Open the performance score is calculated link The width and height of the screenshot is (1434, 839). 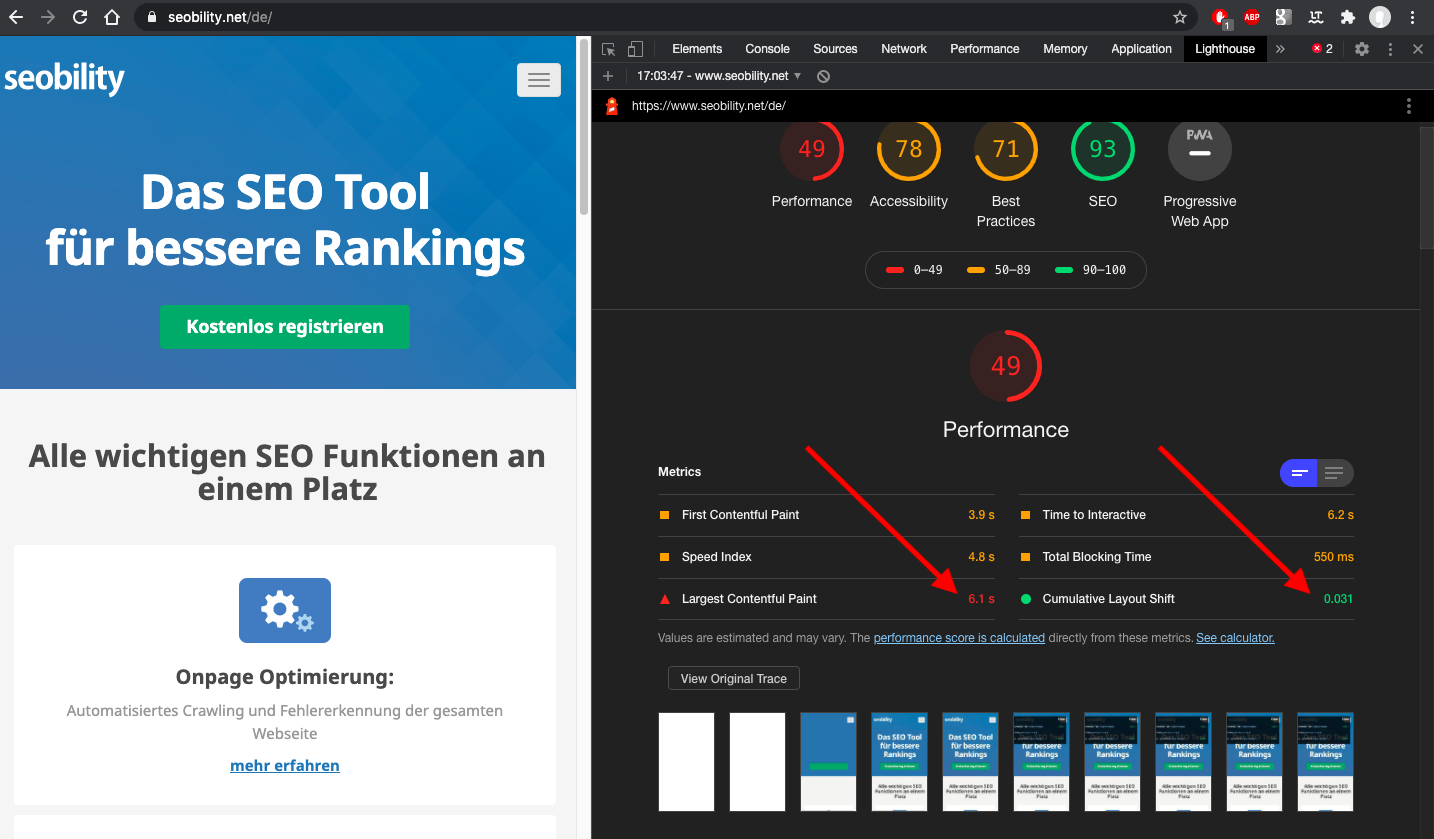point(959,638)
